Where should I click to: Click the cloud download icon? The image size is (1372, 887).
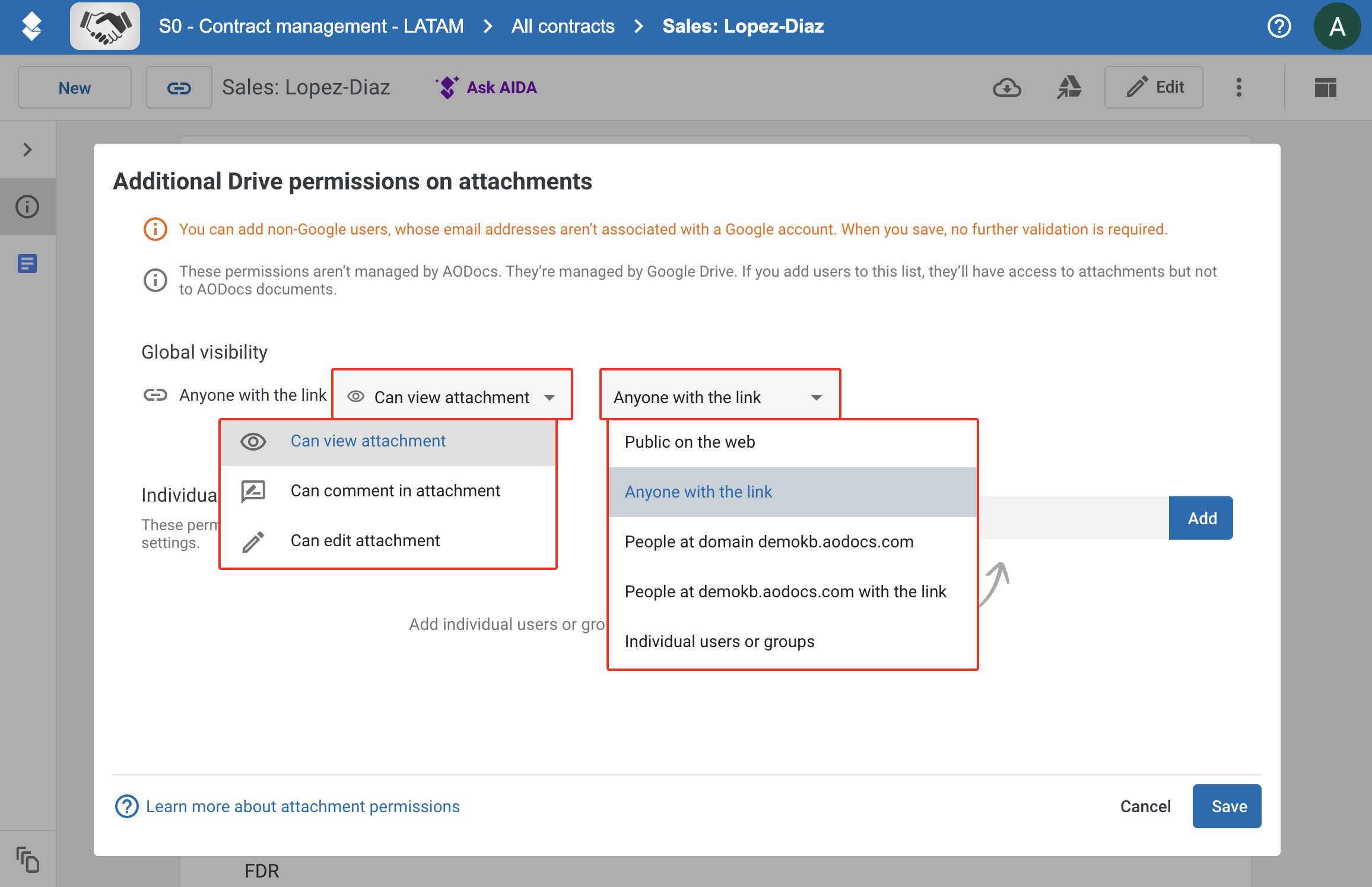tap(1007, 88)
